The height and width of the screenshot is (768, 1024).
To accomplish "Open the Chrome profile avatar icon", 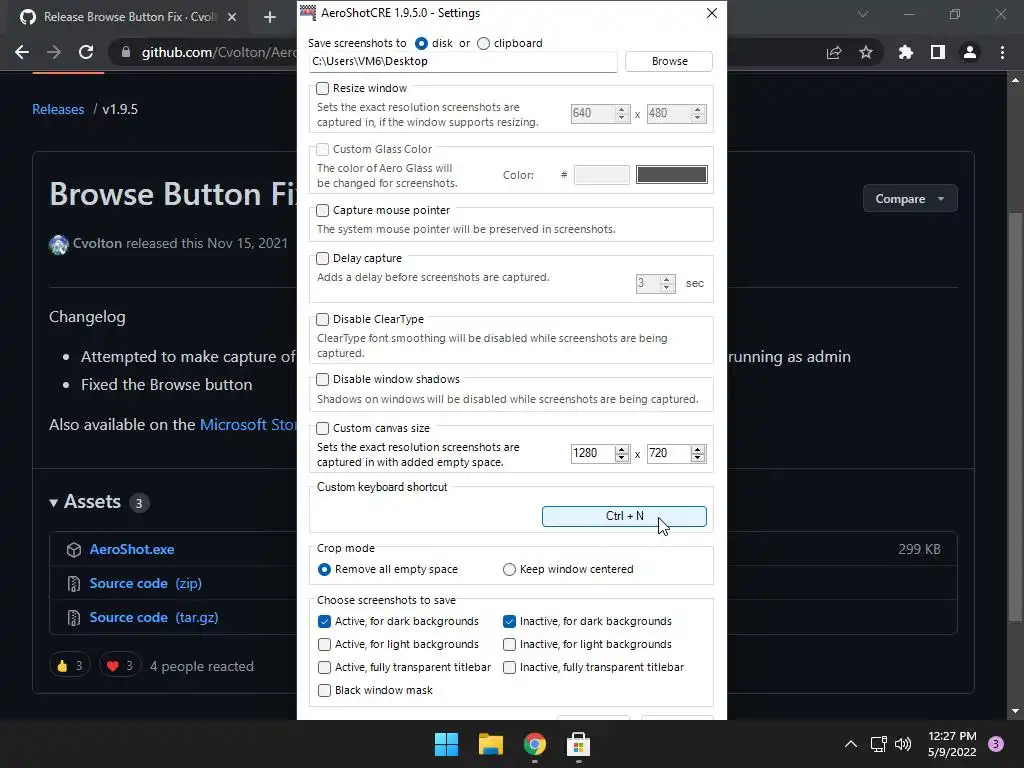I will [x=970, y=52].
